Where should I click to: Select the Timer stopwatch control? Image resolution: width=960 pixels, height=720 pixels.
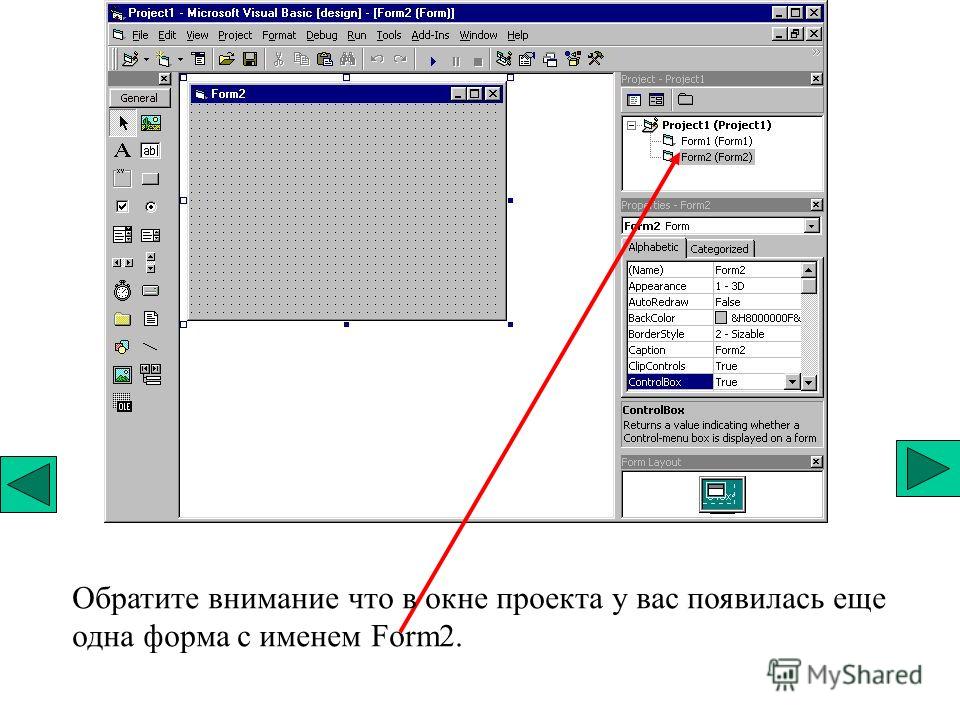click(x=122, y=290)
